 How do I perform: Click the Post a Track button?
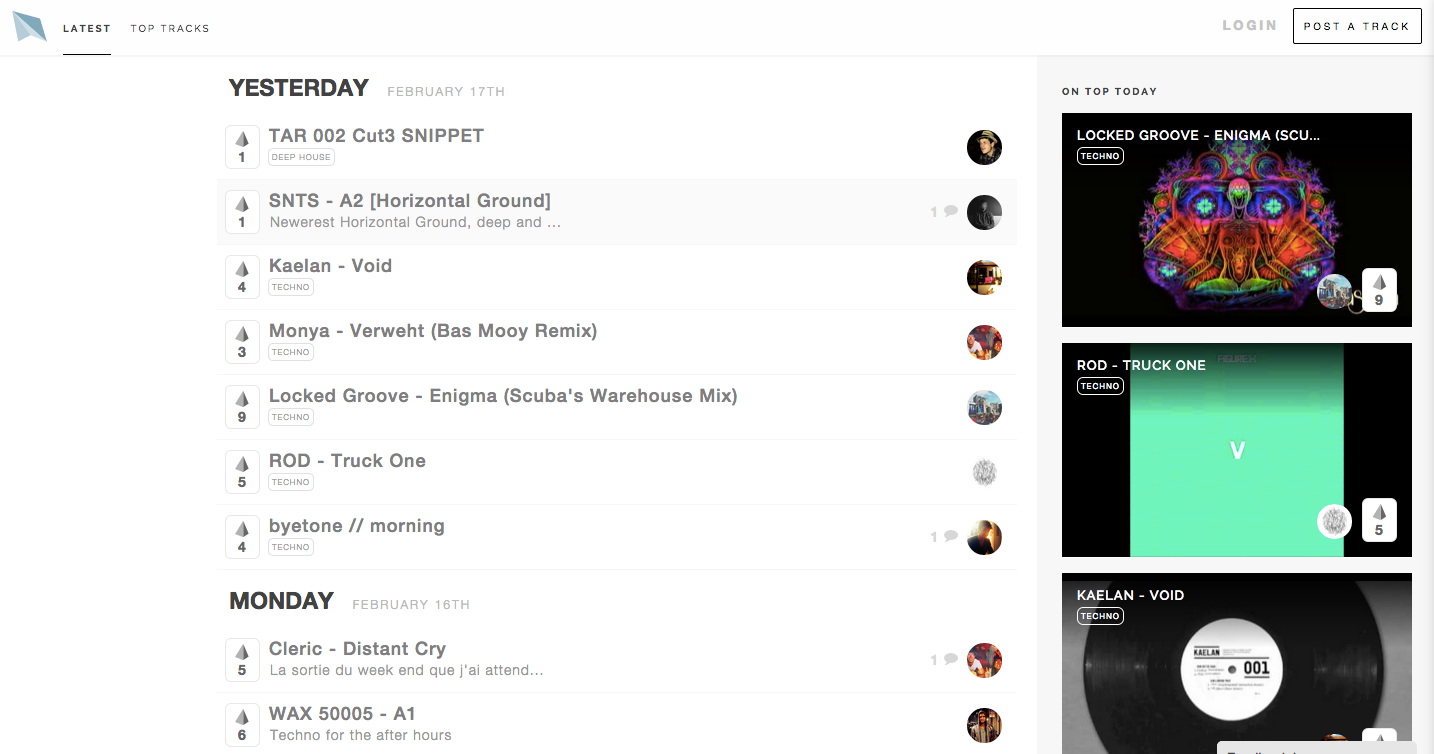tap(1357, 26)
